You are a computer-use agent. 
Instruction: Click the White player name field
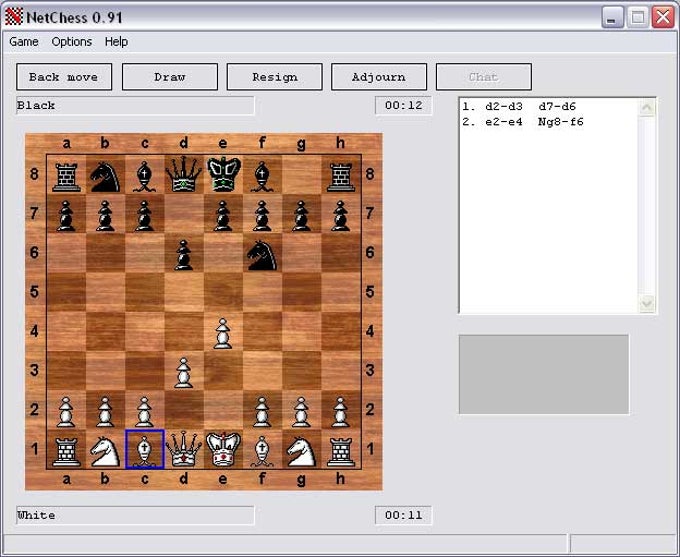135,515
